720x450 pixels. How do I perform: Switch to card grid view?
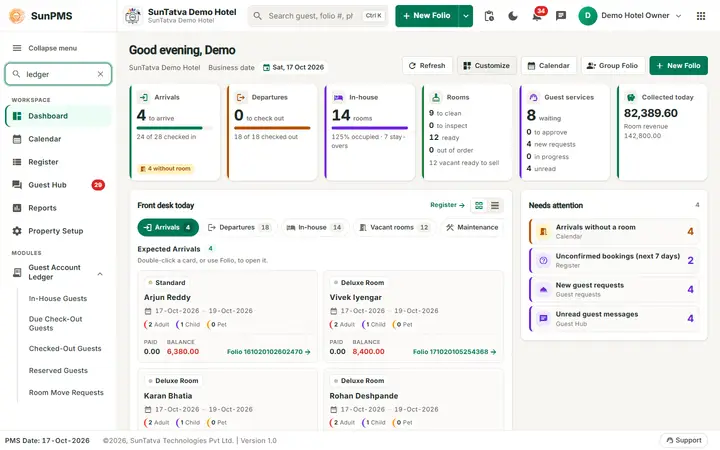click(479, 205)
